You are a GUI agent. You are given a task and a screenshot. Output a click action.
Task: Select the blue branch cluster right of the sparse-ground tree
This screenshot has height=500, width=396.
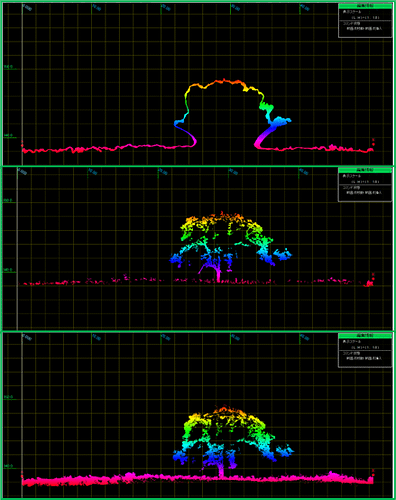point(283,255)
